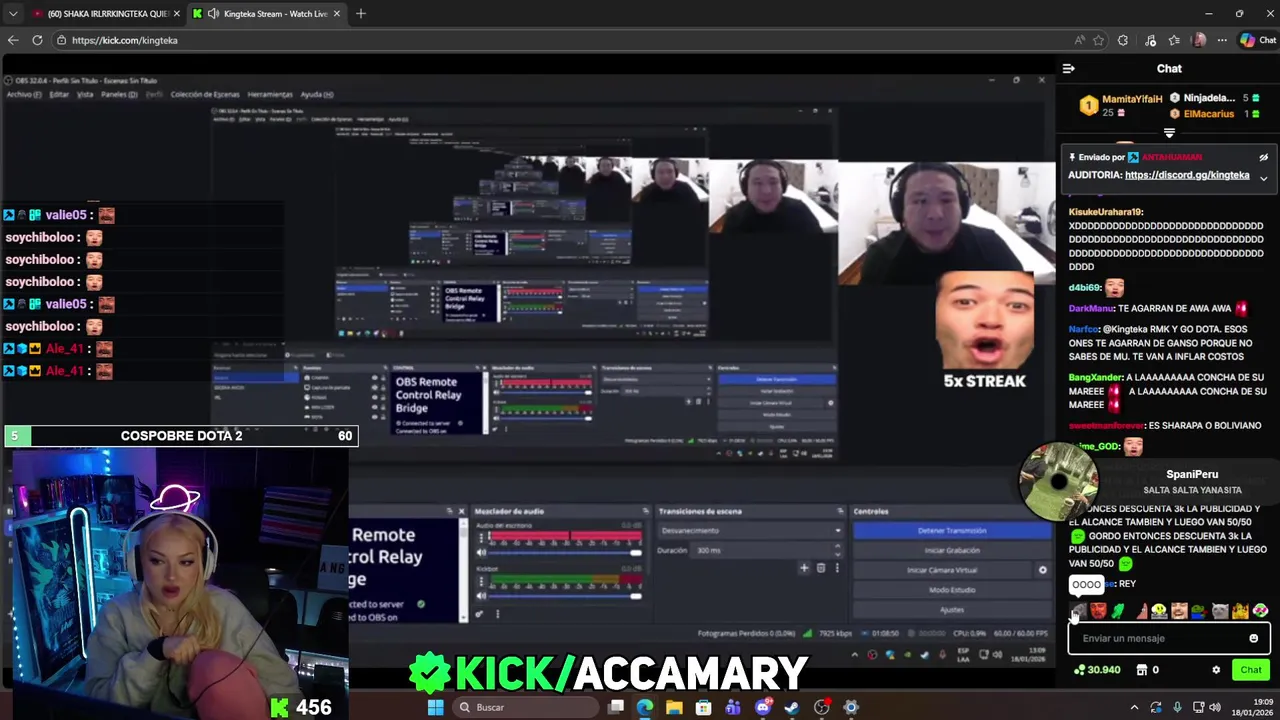Insert the laughing man face emote
Image resolution: width=1280 pixels, height=720 pixels.
coord(1179,611)
